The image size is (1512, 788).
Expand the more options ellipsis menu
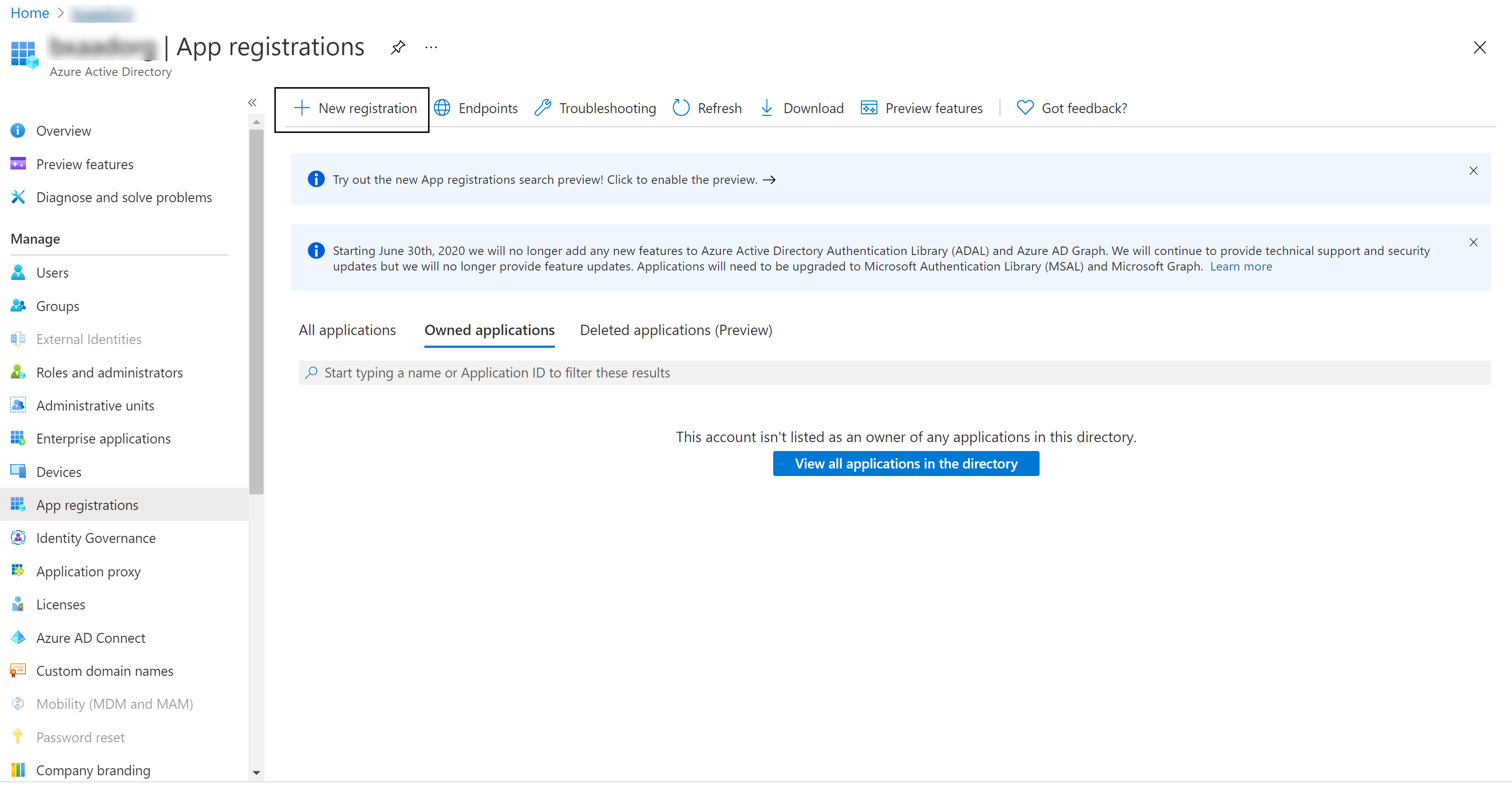click(x=432, y=47)
